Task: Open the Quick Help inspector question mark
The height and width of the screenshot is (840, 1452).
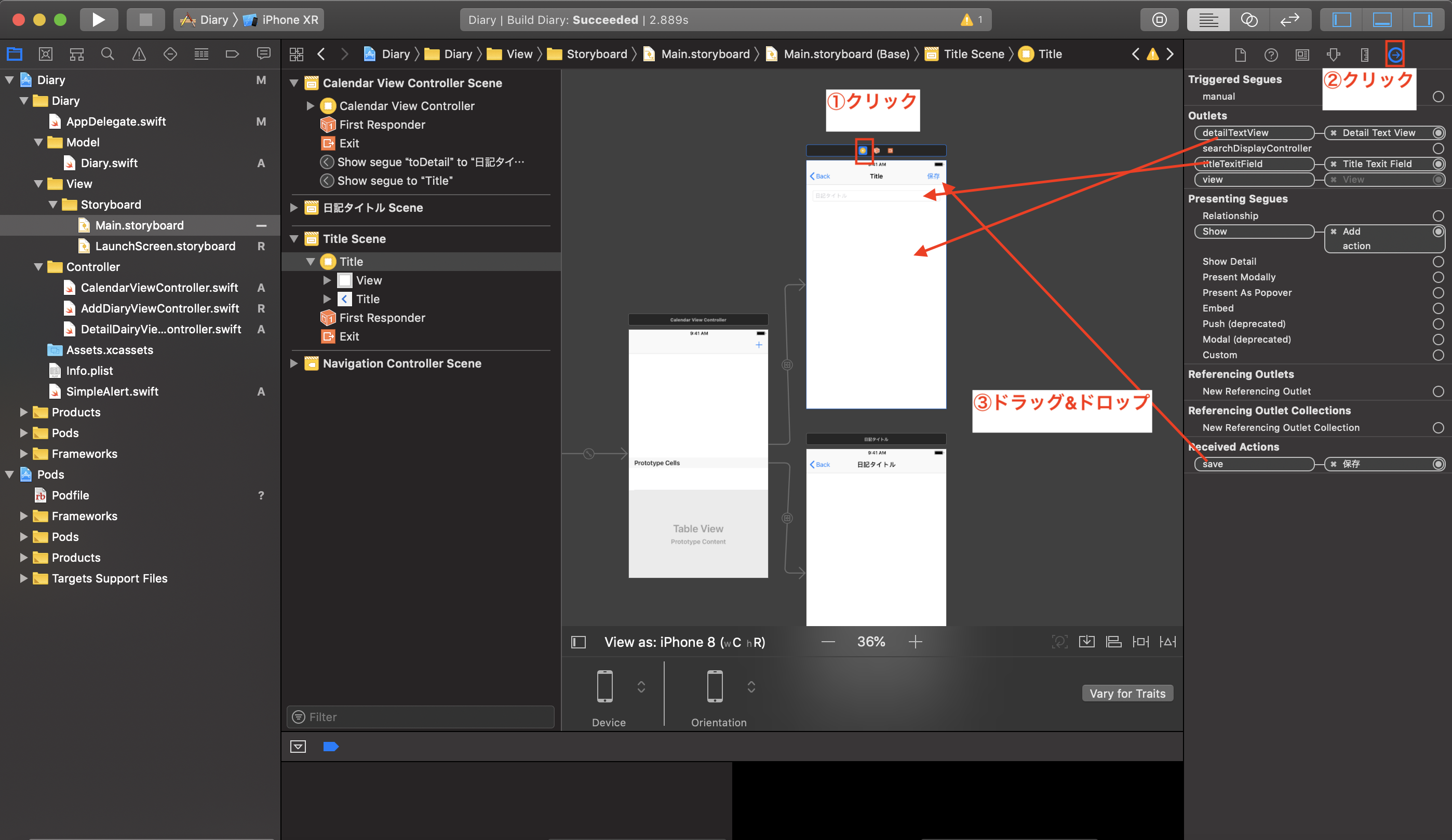Action: (1271, 54)
